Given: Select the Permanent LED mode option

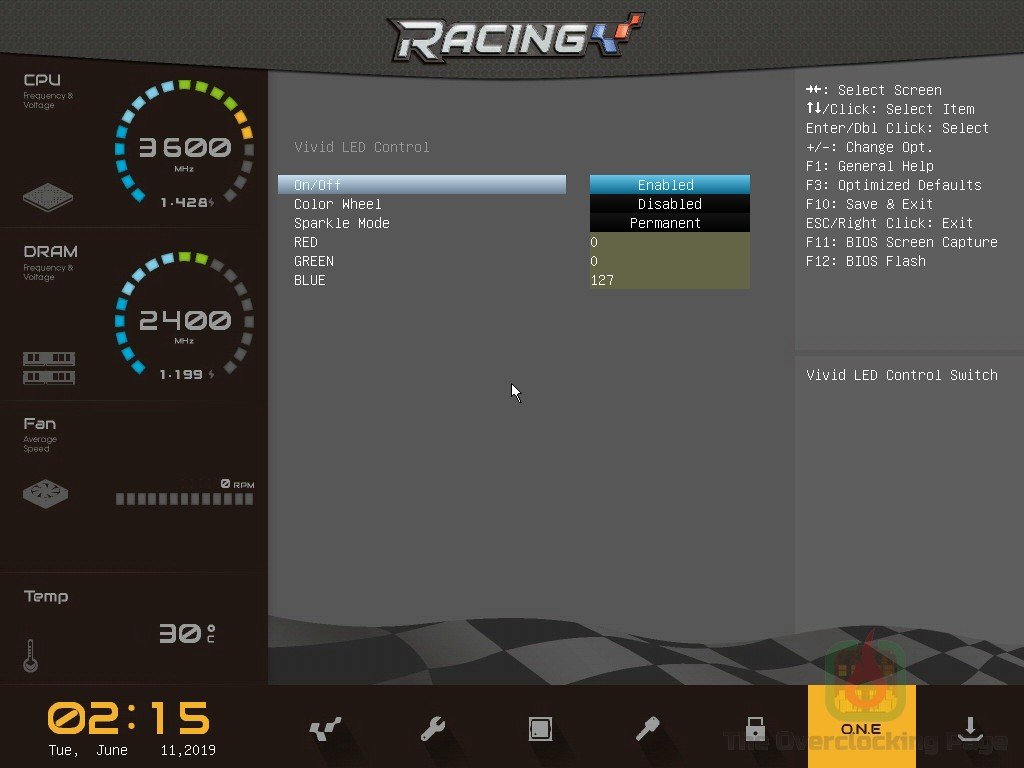Looking at the screenshot, I should point(666,223).
